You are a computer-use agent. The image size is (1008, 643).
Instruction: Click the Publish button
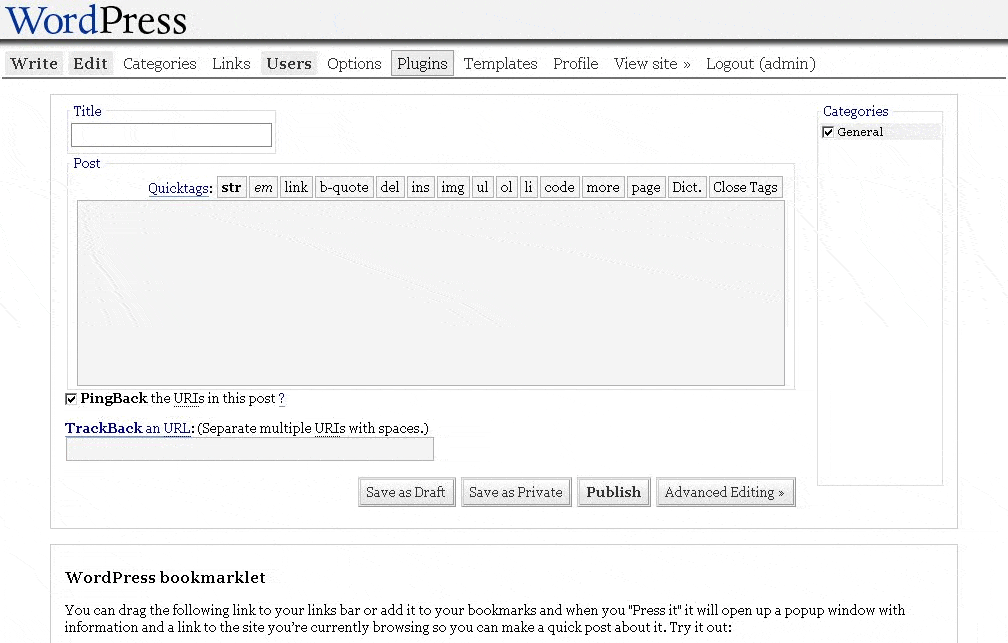pos(613,492)
